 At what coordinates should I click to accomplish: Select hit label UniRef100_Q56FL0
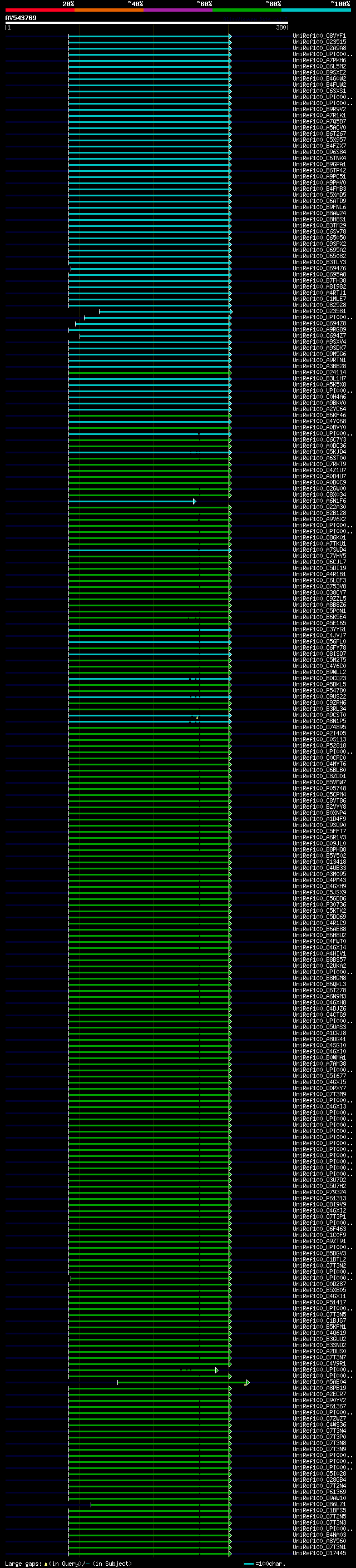tap(319, 641)
